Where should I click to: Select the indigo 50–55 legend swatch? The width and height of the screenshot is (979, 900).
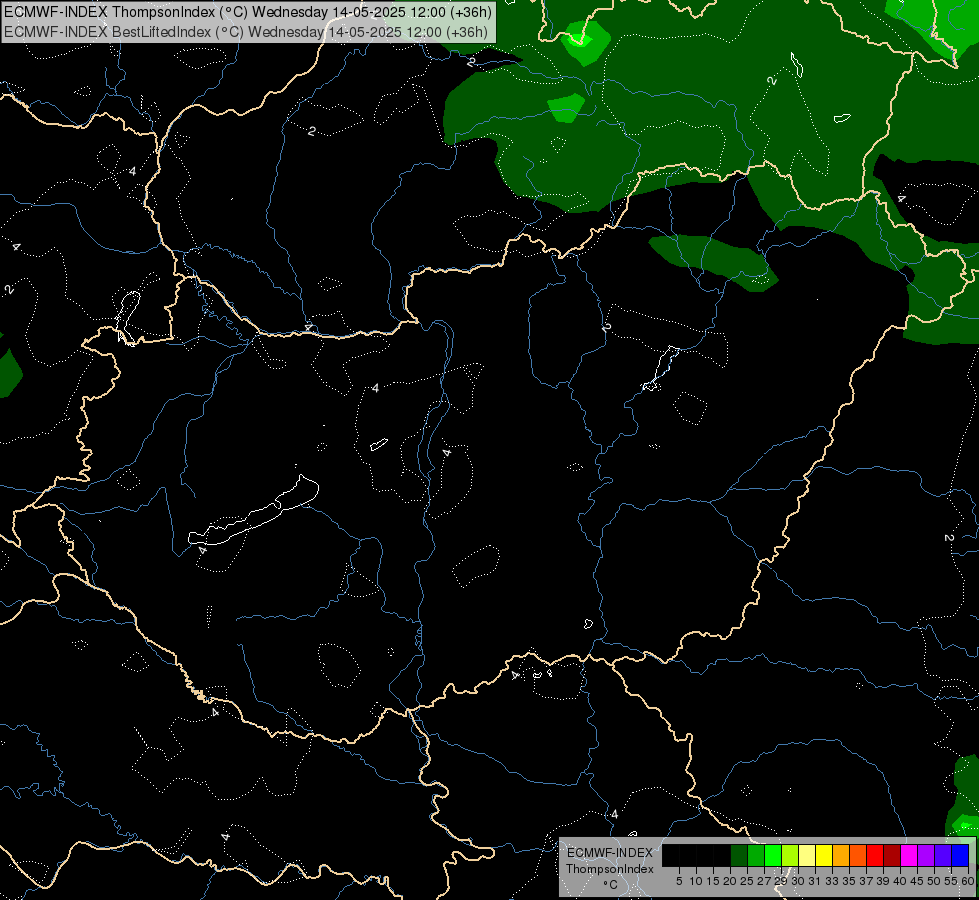943,855
